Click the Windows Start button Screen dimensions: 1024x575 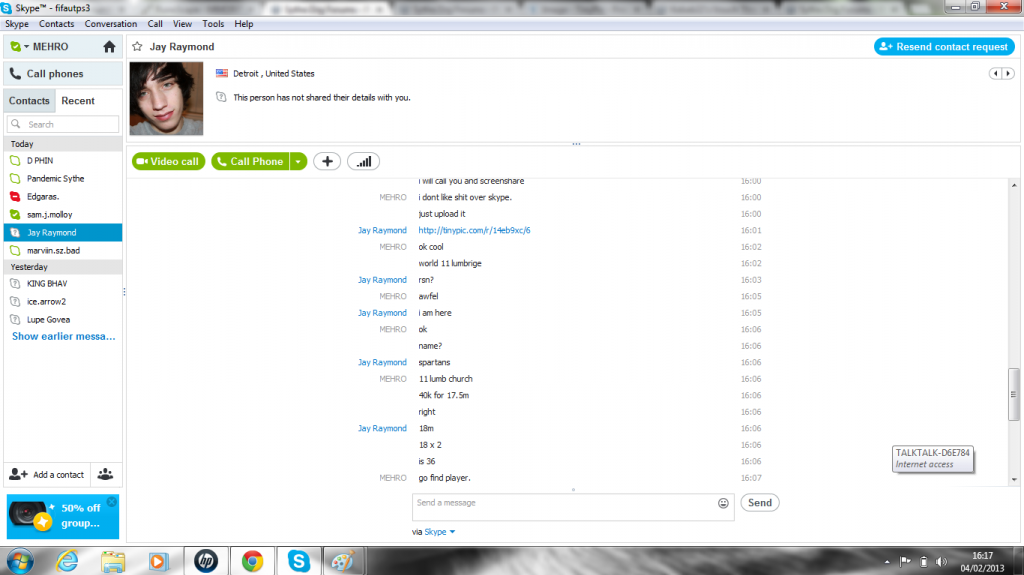pyautogui.click(x=20, y=561)
